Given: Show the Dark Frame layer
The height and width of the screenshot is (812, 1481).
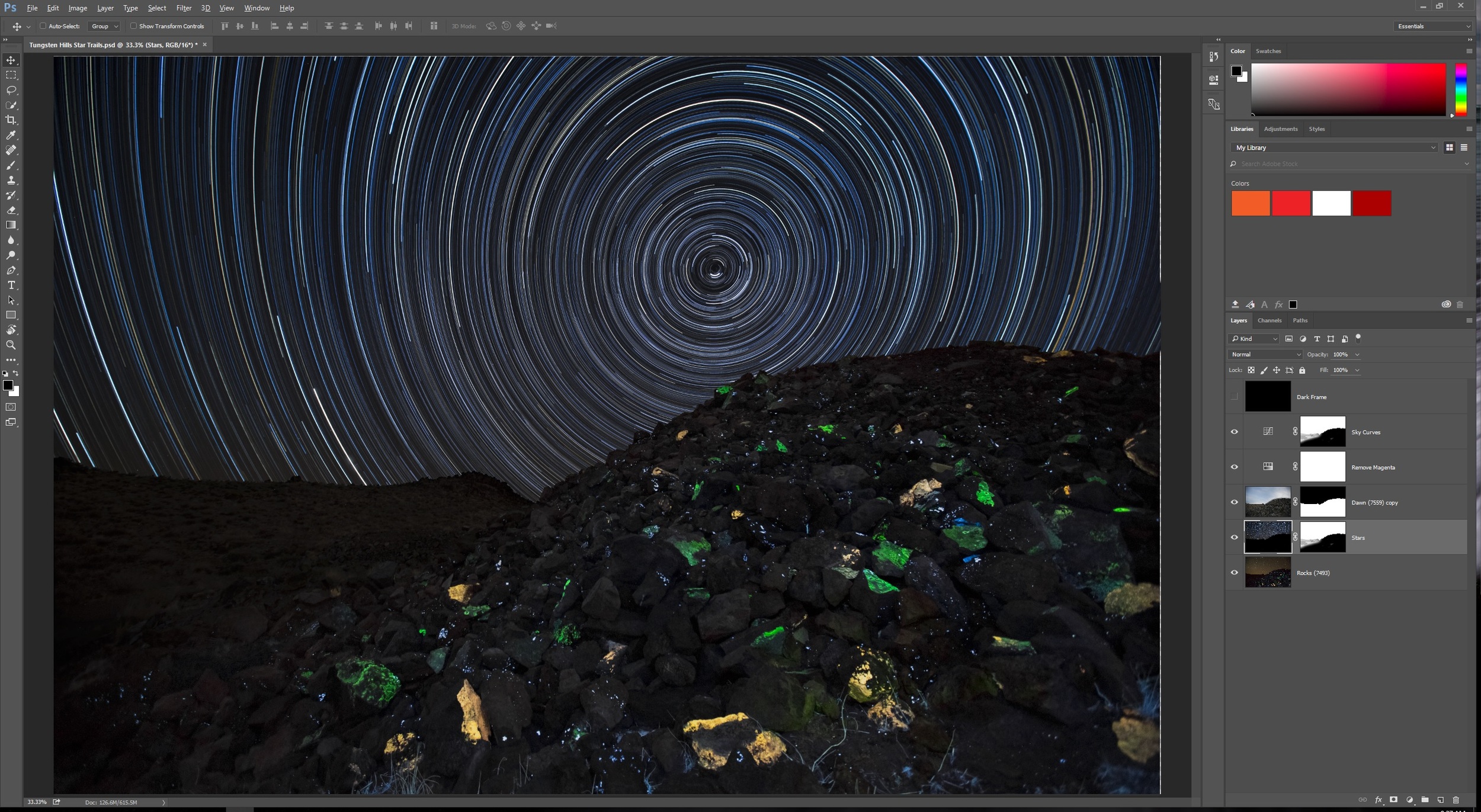Looking at the screenshot, I should pyautogui.click(x=1235, y=396).
